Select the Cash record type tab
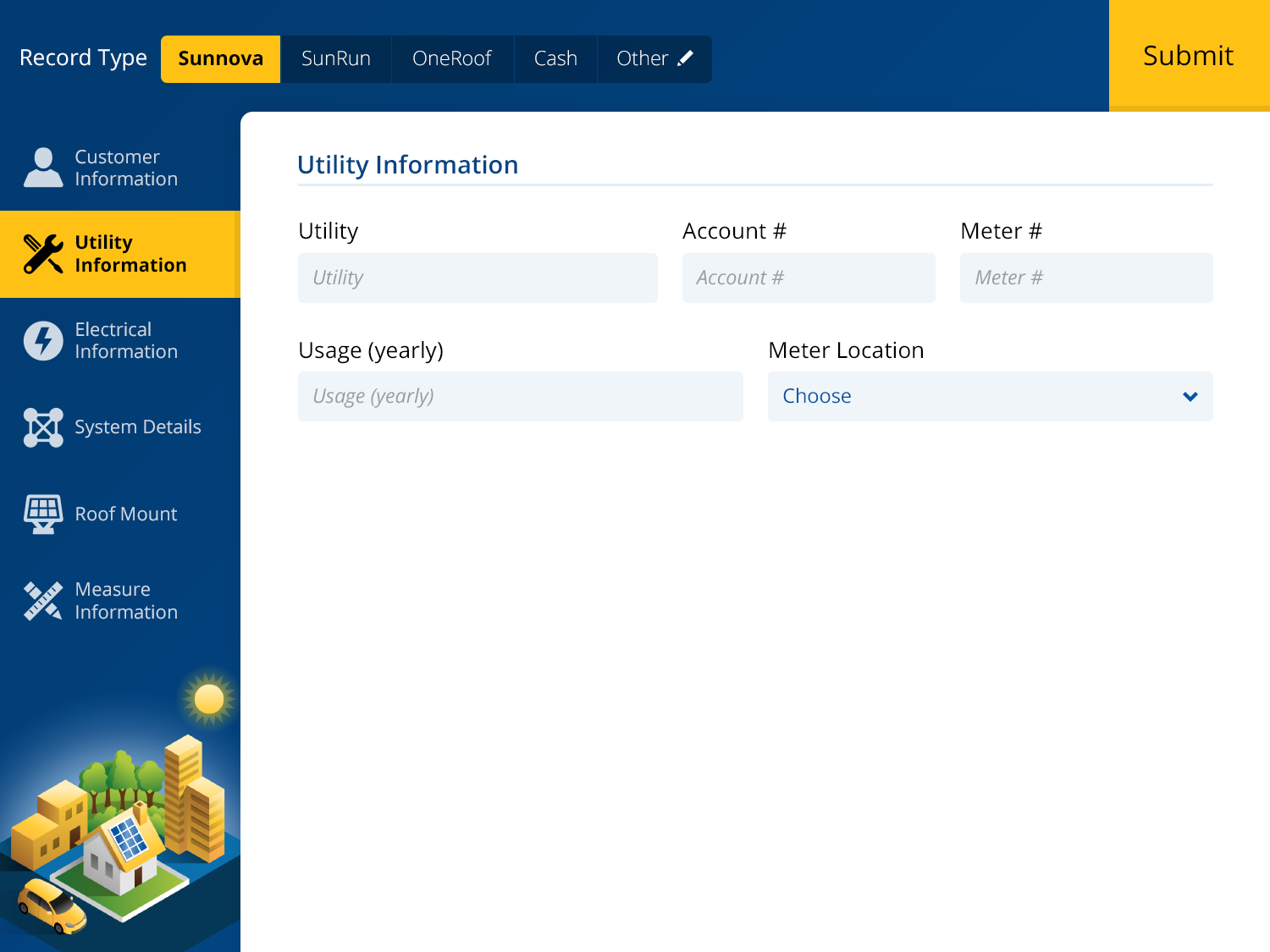 click(555, 59)
